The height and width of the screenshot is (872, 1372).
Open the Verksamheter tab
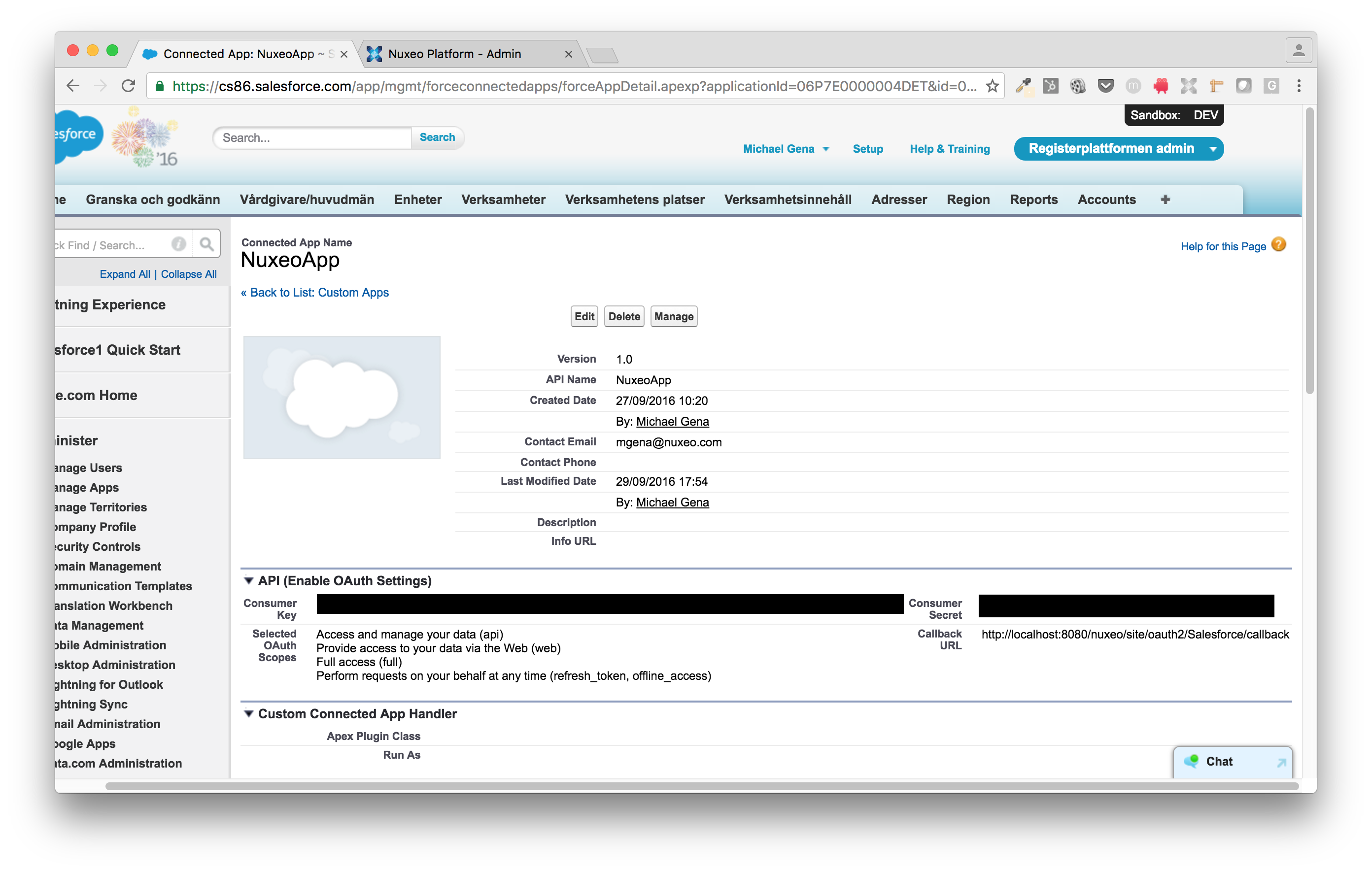(x=503, y=200)
